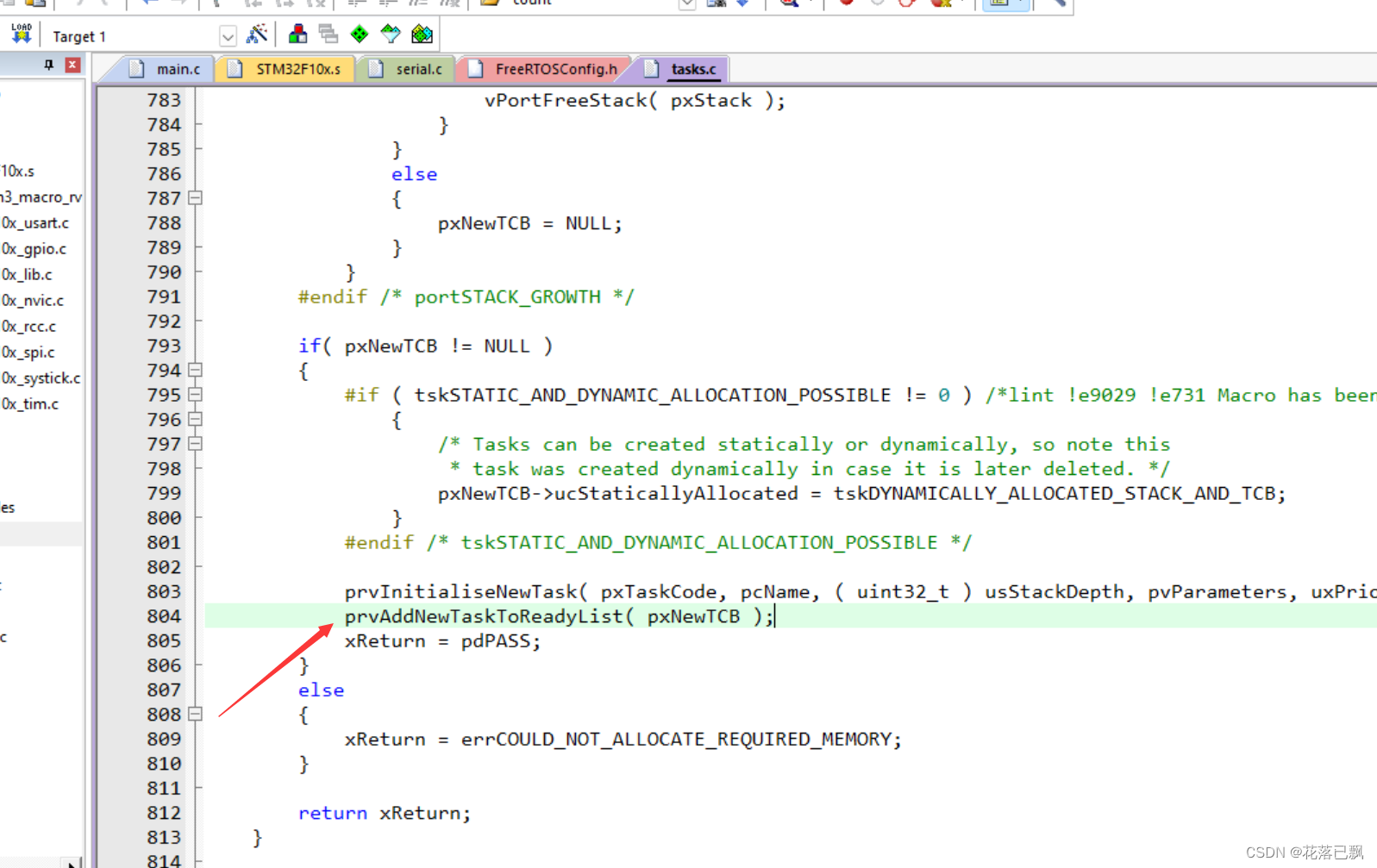Click the 'else' keyword on line 786
The width and height of the screenshot is (1377, 868).
(x=414, y=175)
